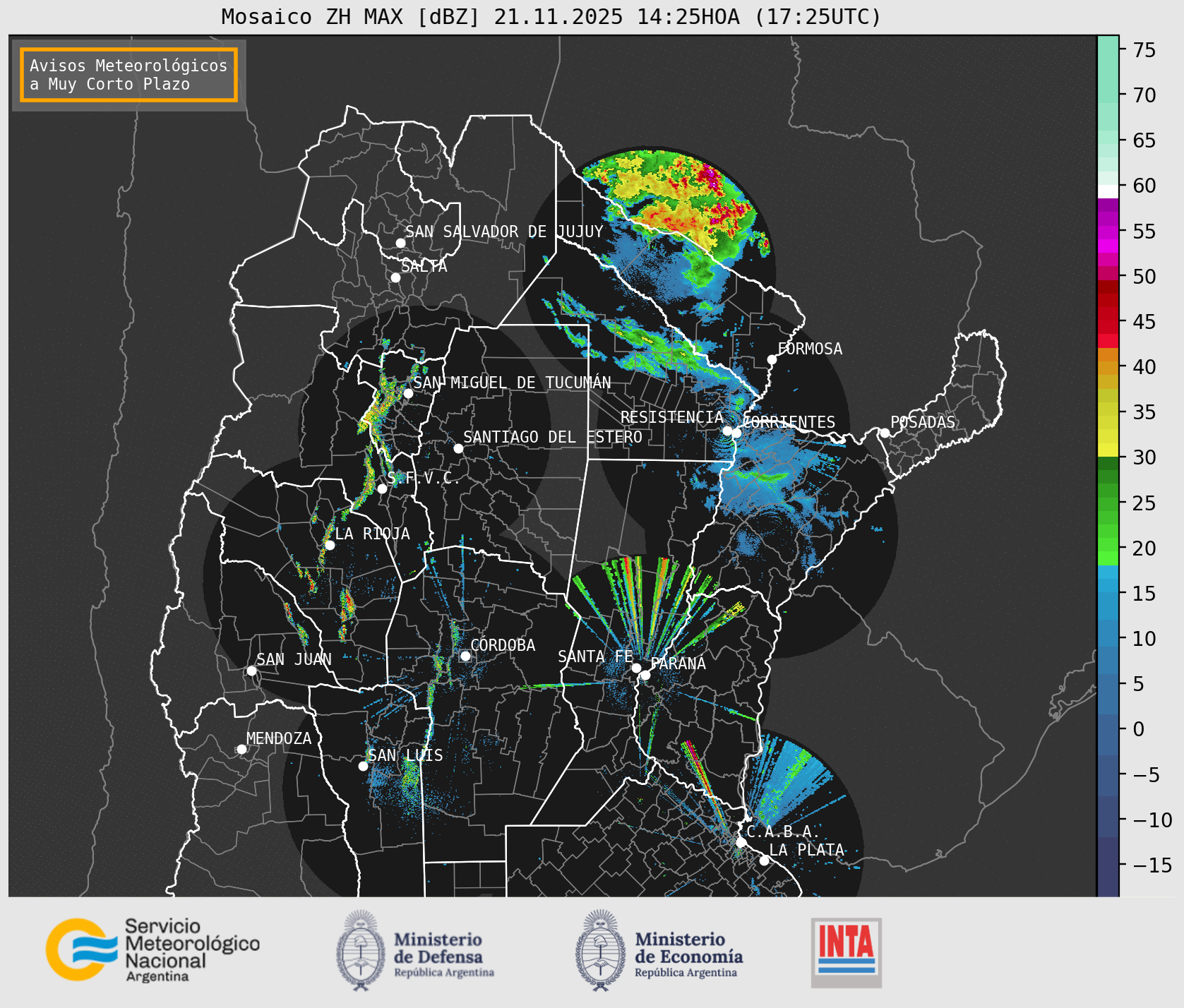Select the S.F.V.C. city marker
The image size is (1184, 1008).
point(382,488)
